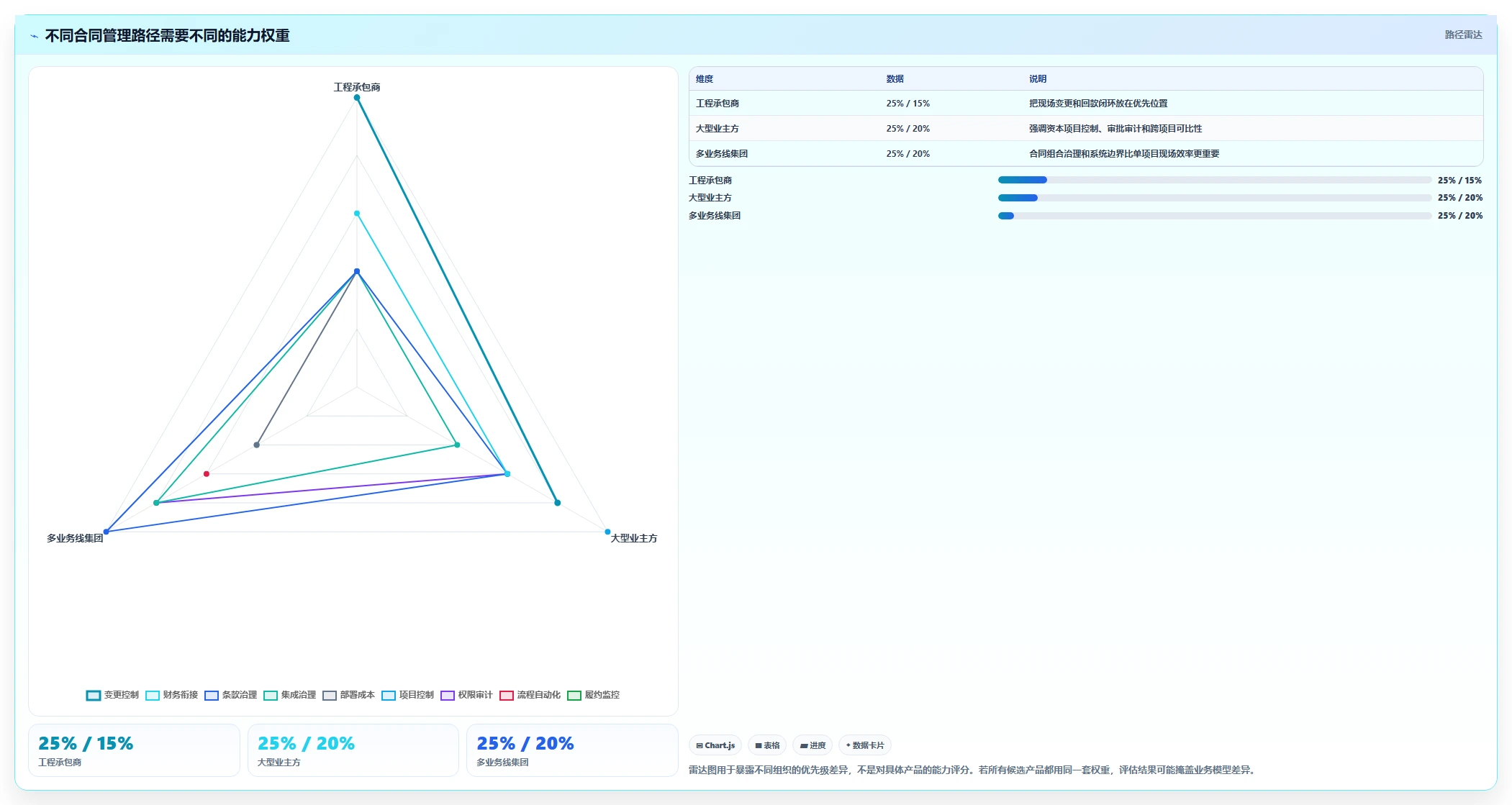Toggle the 权限审计 legend series
Viewport: 1512px width, 805px height.
tap(466, 695)
